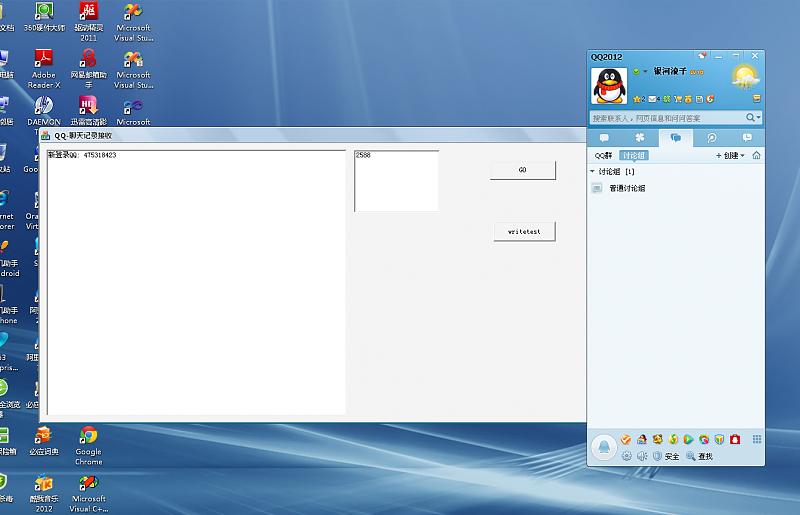The width and height of the screenshot is (800, 515).
Task: Click the green online status icon
Action: tap(636, 71)
